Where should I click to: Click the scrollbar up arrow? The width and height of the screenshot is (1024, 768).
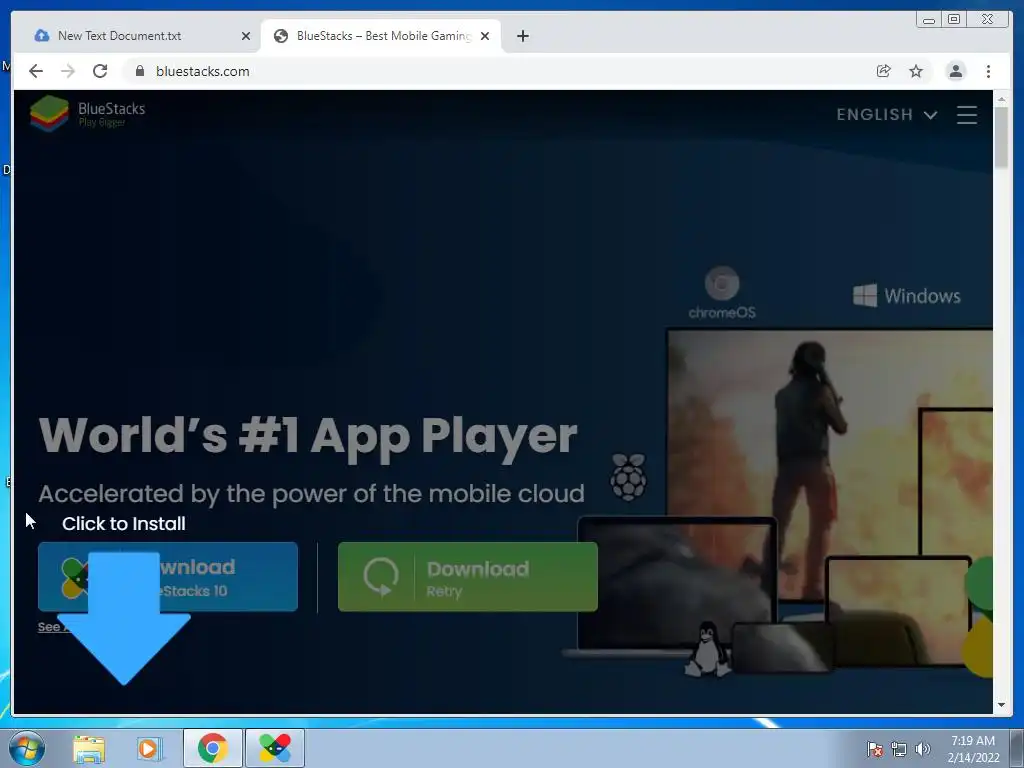click(x=1001, y=99)
